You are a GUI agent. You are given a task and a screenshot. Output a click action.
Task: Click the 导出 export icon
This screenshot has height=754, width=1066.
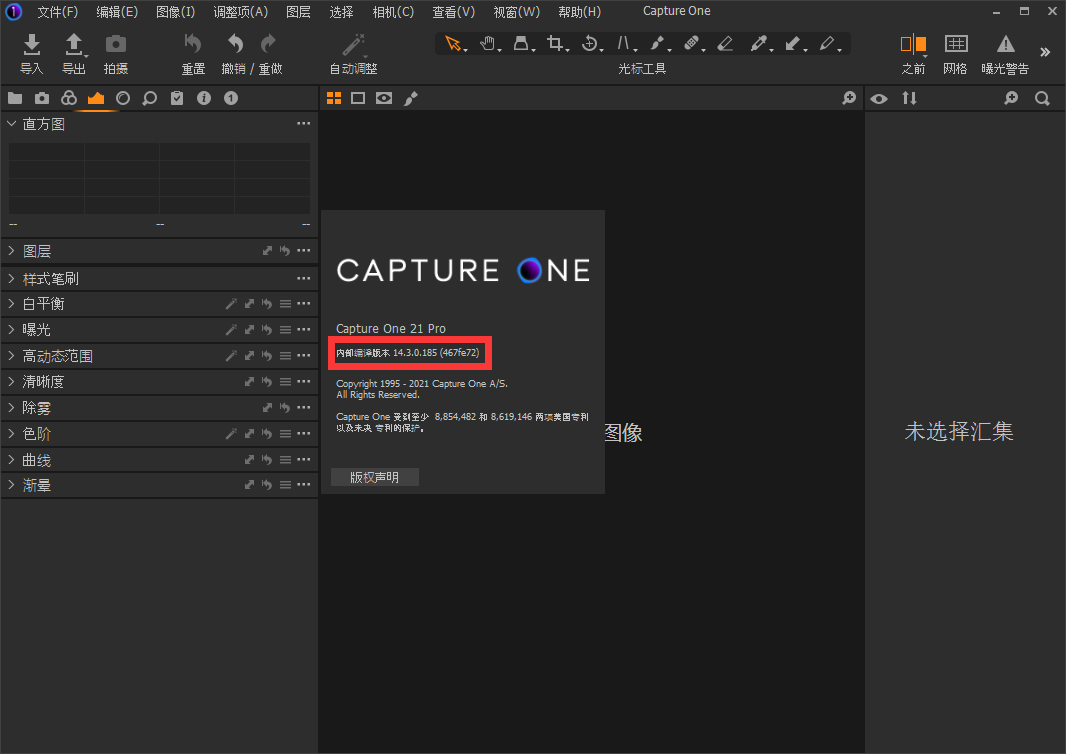[x=73, y=44]
